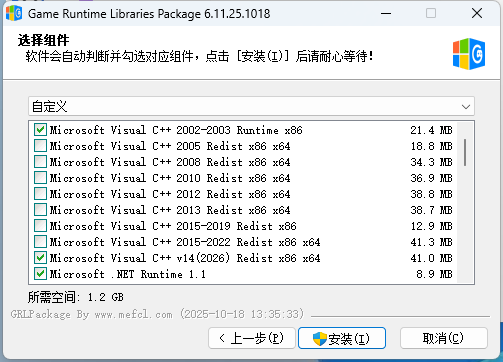Click the GRLPackage By www.mefcl.com text

coord(157,314)
